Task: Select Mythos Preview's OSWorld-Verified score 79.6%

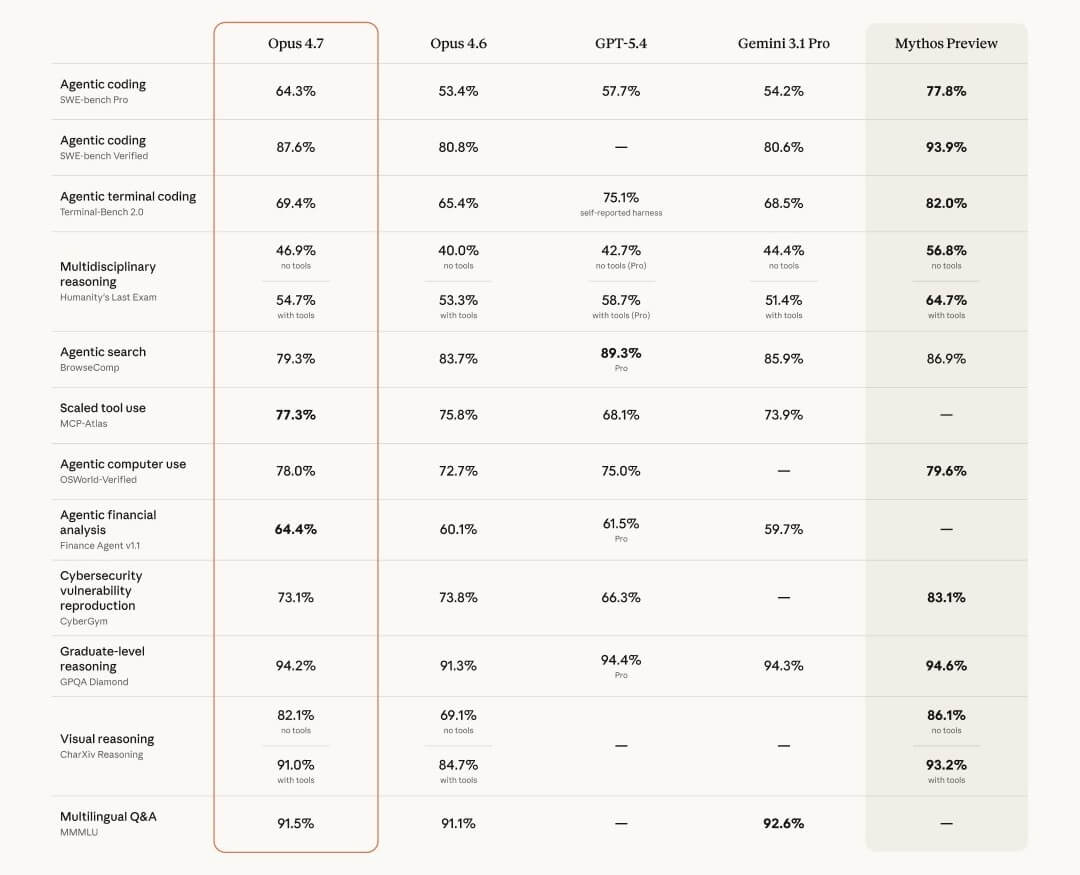Action: (946, 471)
